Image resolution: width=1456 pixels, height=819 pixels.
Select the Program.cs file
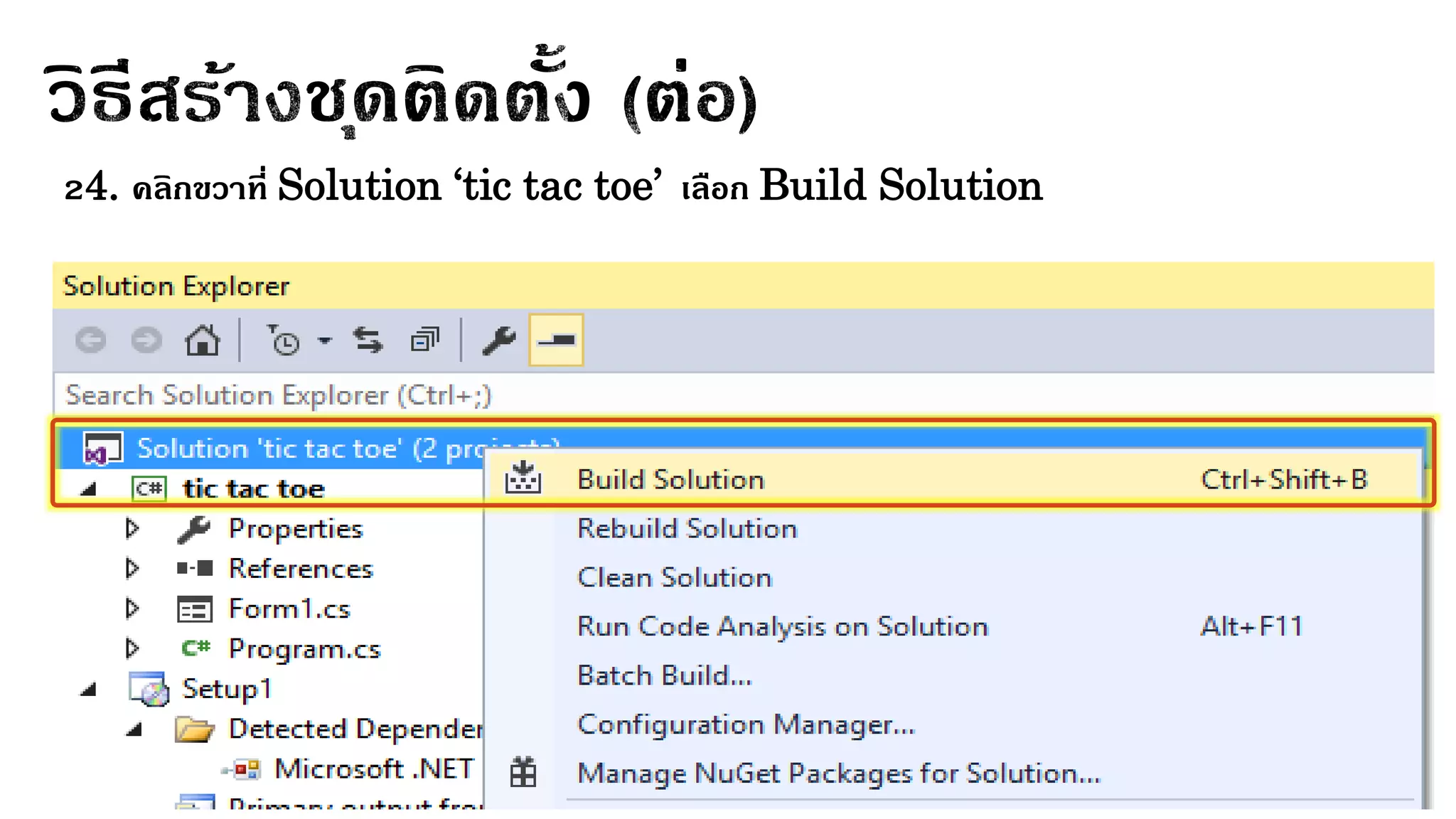[305, 649]
